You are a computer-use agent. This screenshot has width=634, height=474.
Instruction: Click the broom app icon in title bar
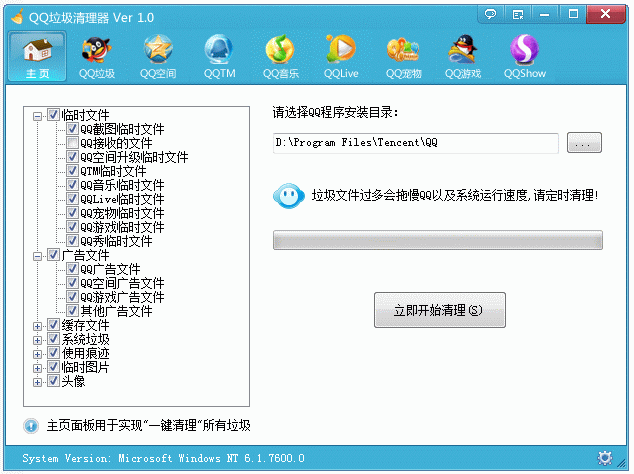point(17,17)
